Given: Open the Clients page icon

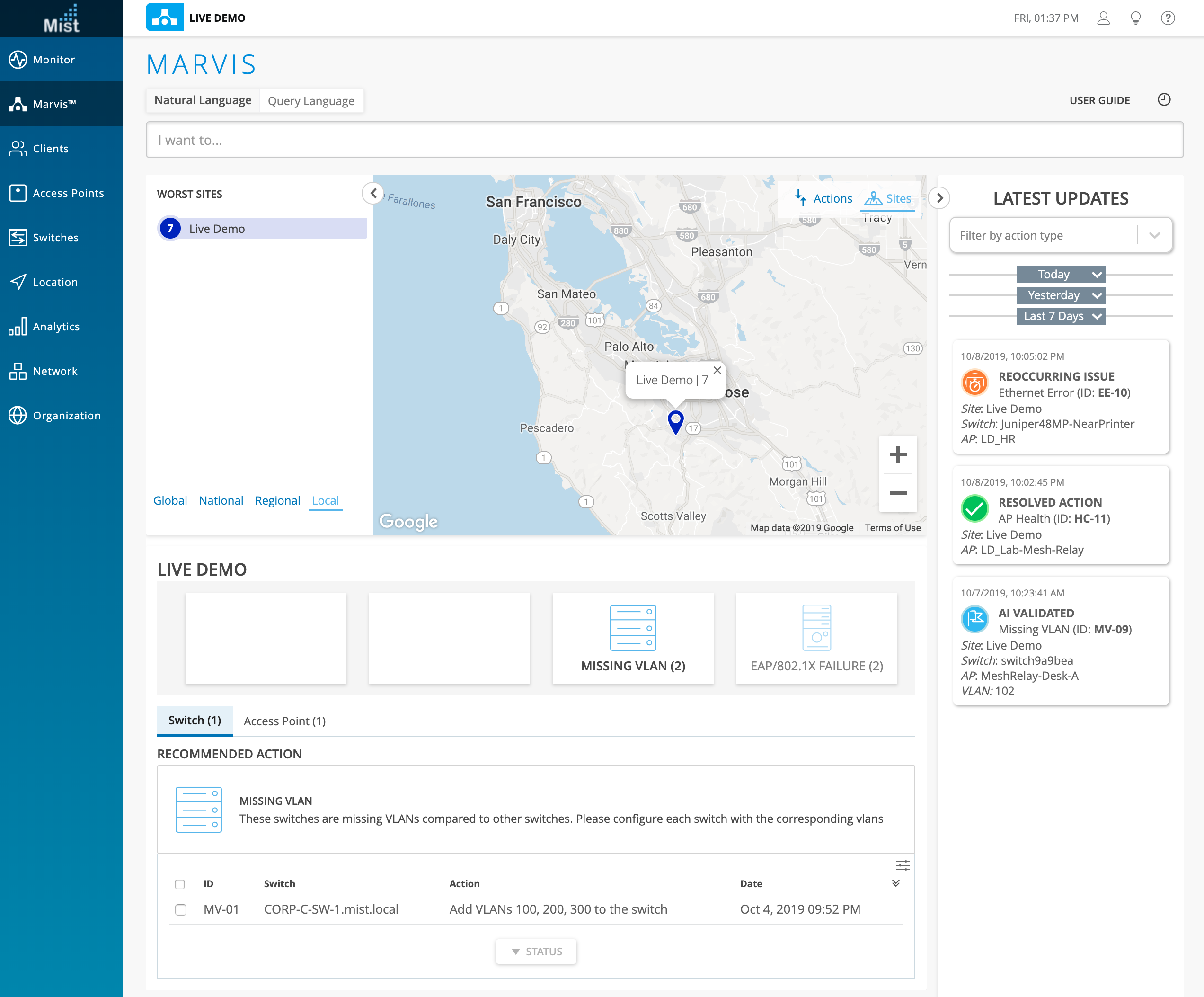Looking at the screenshot, I should 18,149.
